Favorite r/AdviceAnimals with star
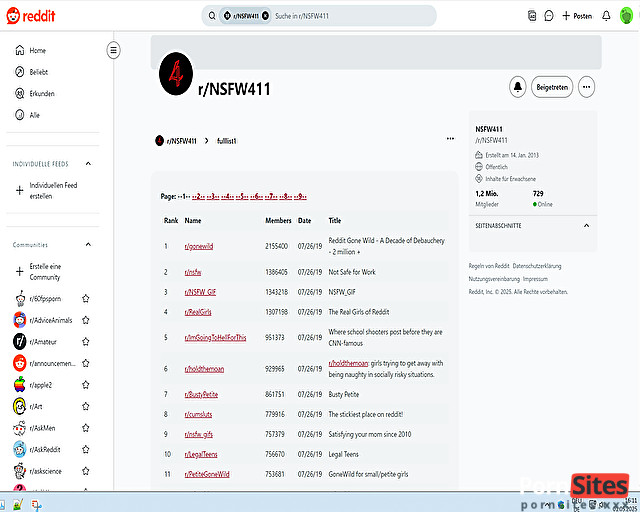 point(85,320)
